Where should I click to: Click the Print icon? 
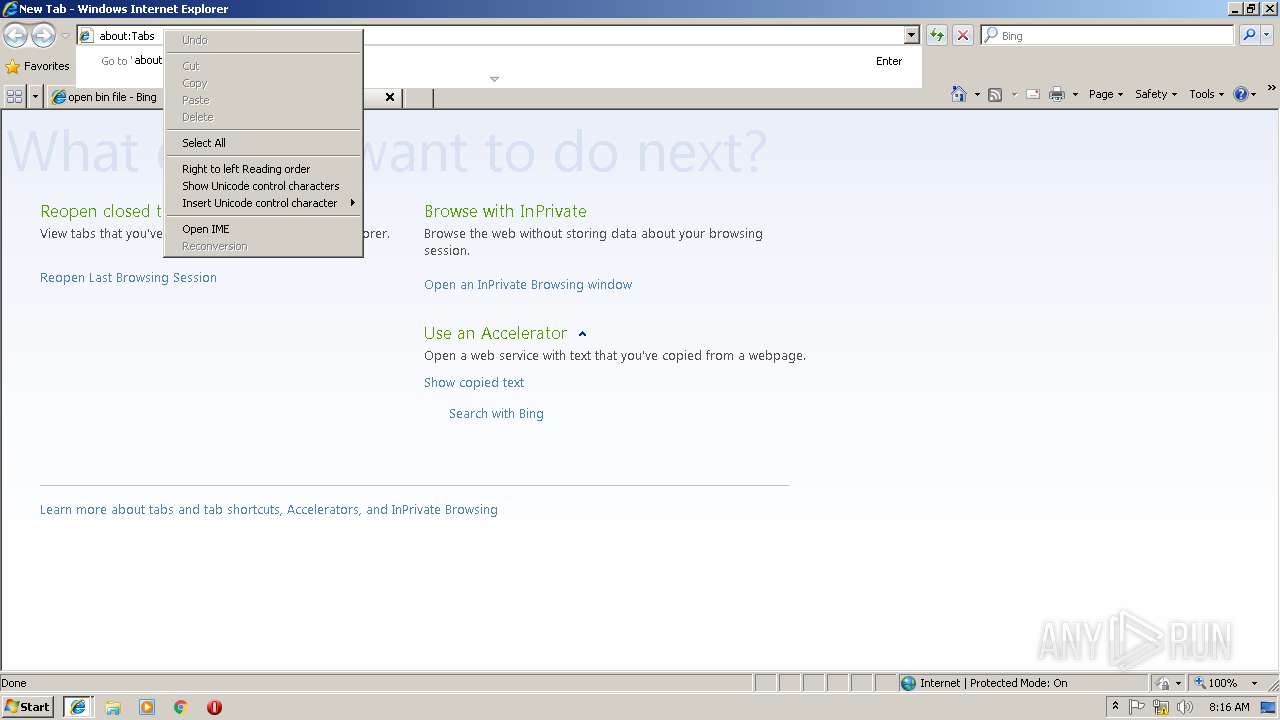(x=1057, y=94)
